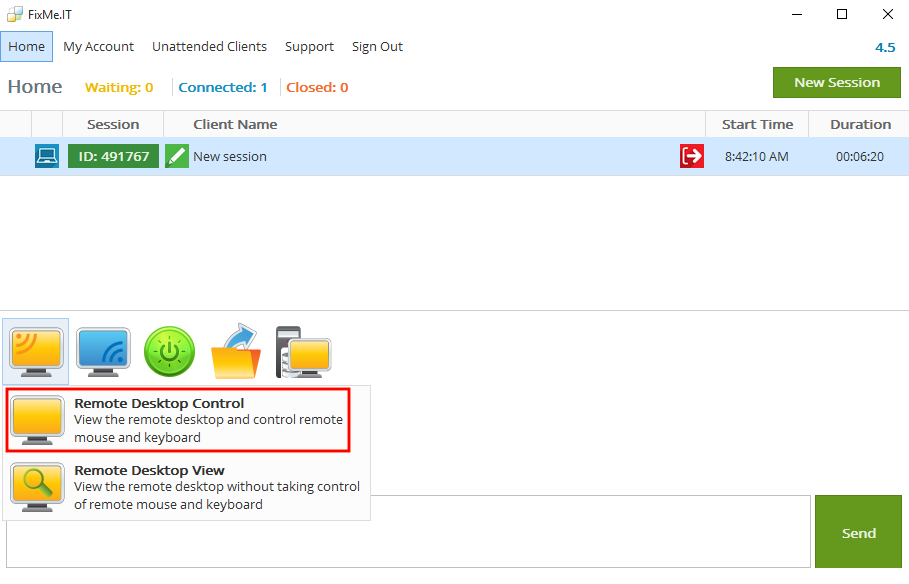
Task: Click the start time 8:42:10 AM cell
Action: point(757,157)
